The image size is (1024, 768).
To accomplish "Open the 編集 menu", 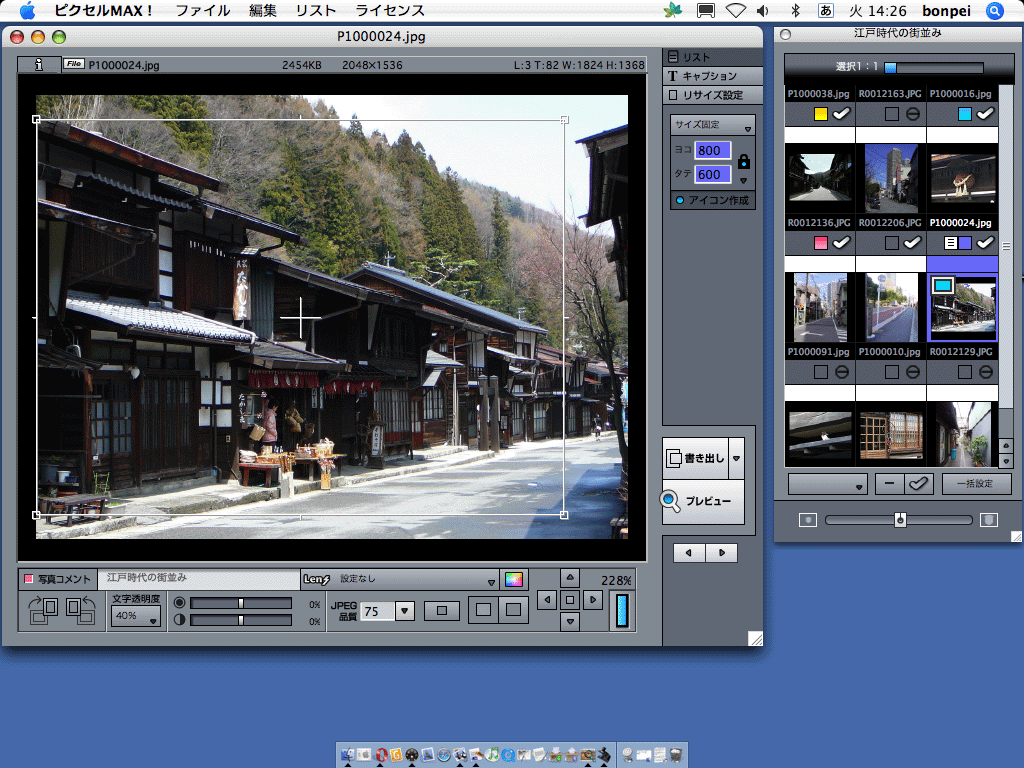I will click(x=263, y=10).
